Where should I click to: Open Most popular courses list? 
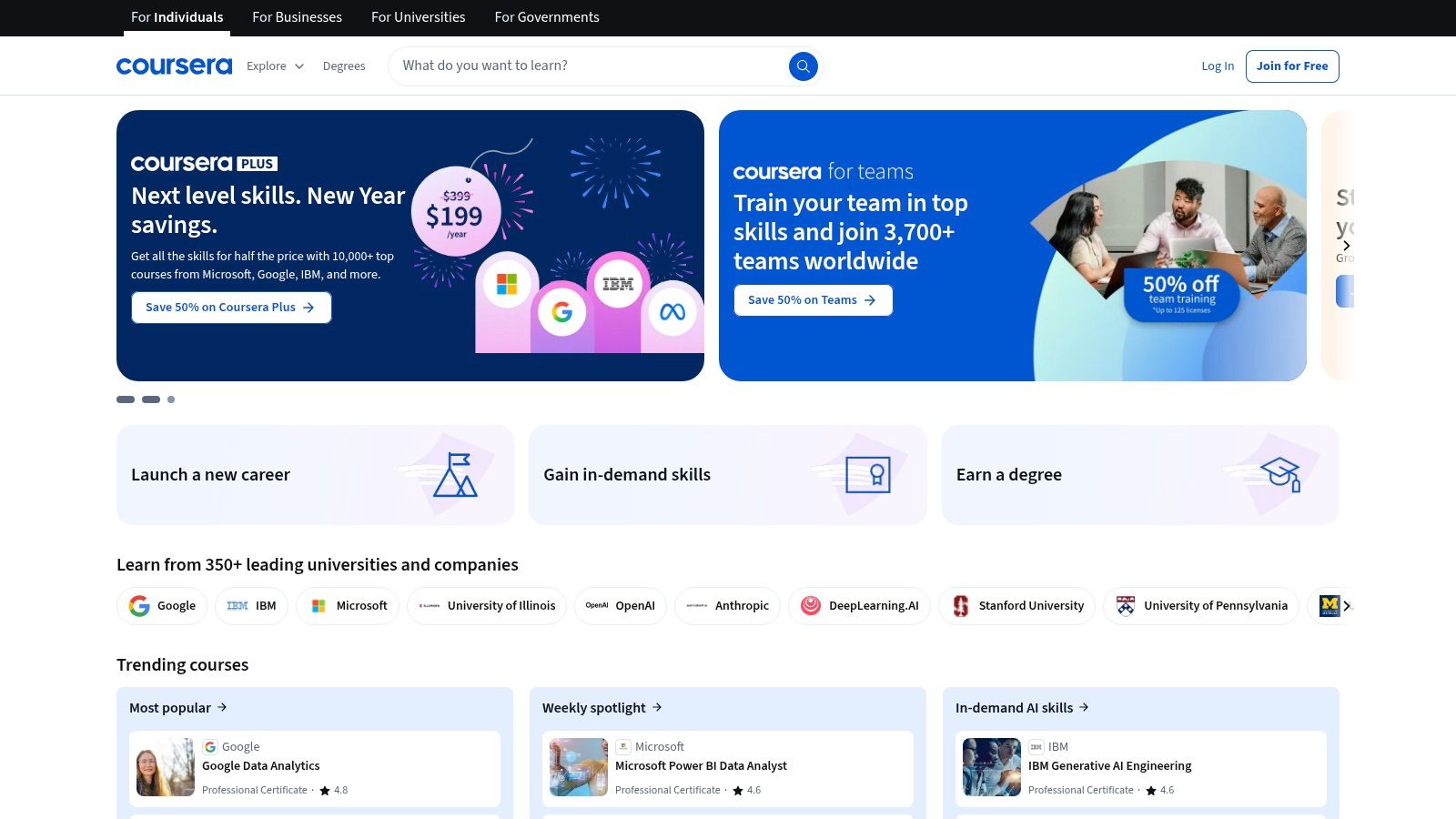(178, 708)
